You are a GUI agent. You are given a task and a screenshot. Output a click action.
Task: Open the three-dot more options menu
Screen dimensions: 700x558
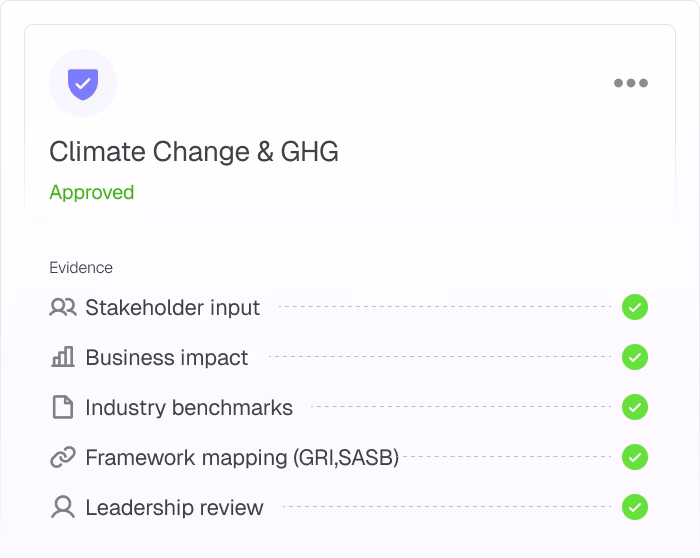631,83
